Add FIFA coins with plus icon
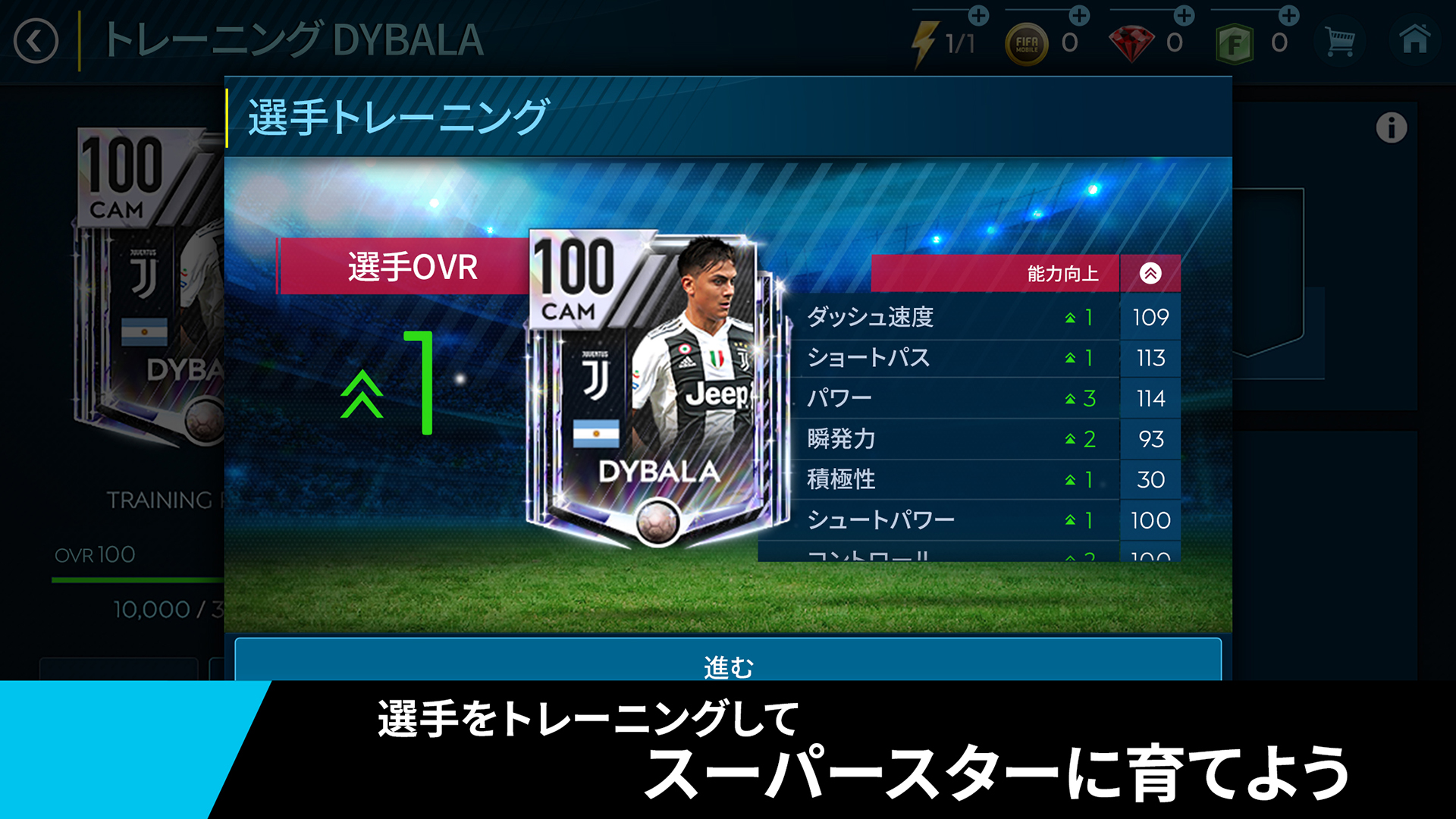 pyautogui.click(x=1079, y=15)
